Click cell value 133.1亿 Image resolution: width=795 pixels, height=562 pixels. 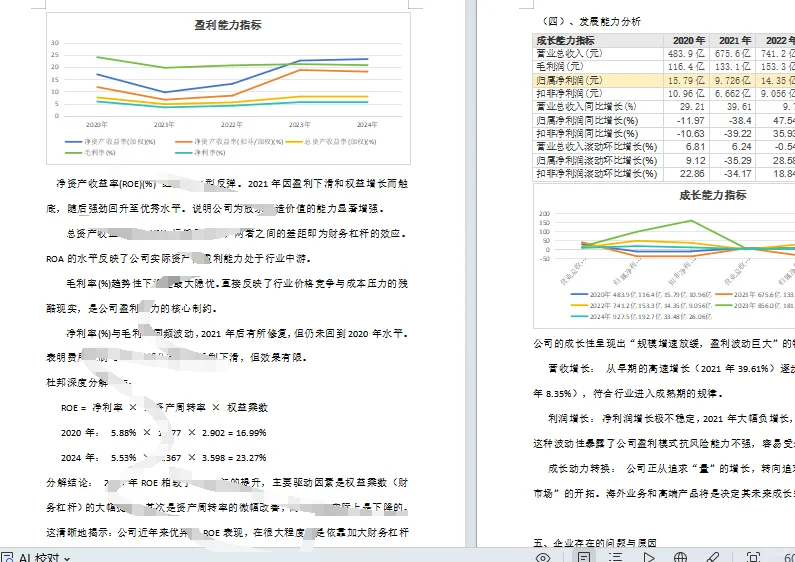(x=732, y=67)
